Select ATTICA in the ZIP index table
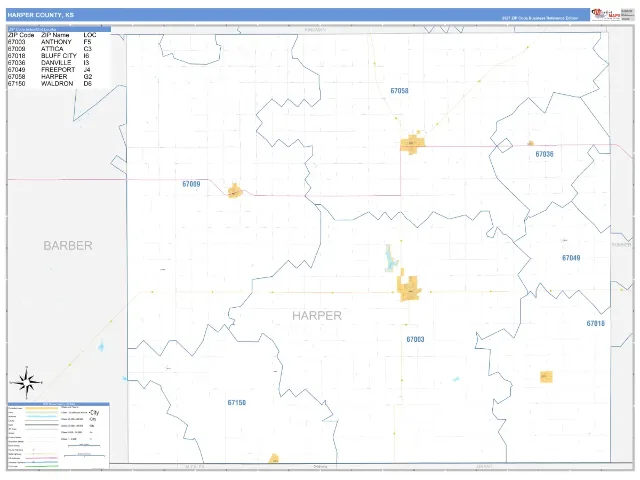 tap(52, 49)
